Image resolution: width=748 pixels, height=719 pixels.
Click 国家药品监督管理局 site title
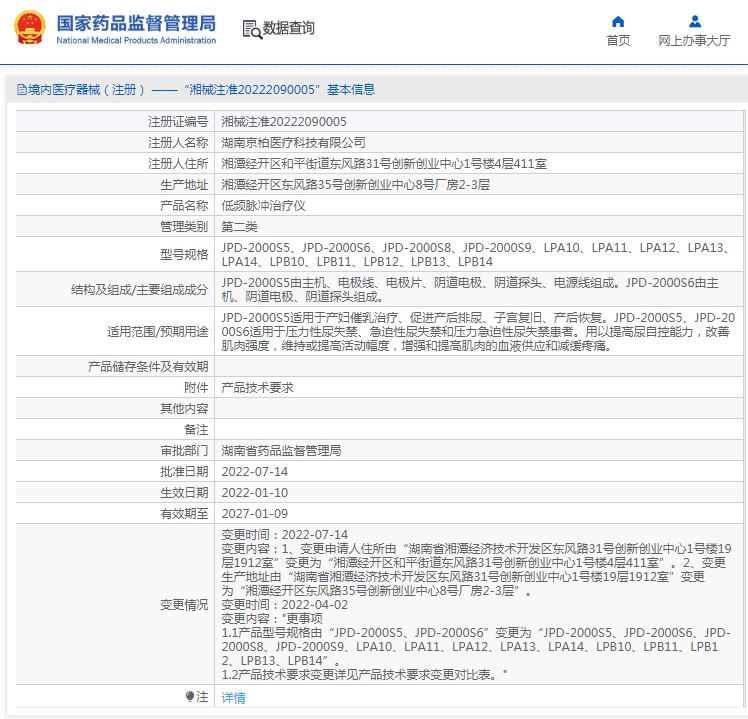point(136,23)
